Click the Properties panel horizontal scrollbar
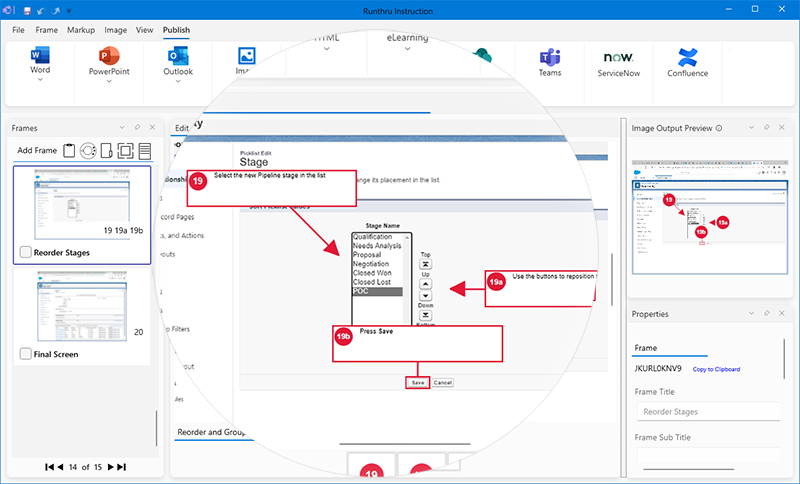The image size is (800, 484). [x=689, y=469]
